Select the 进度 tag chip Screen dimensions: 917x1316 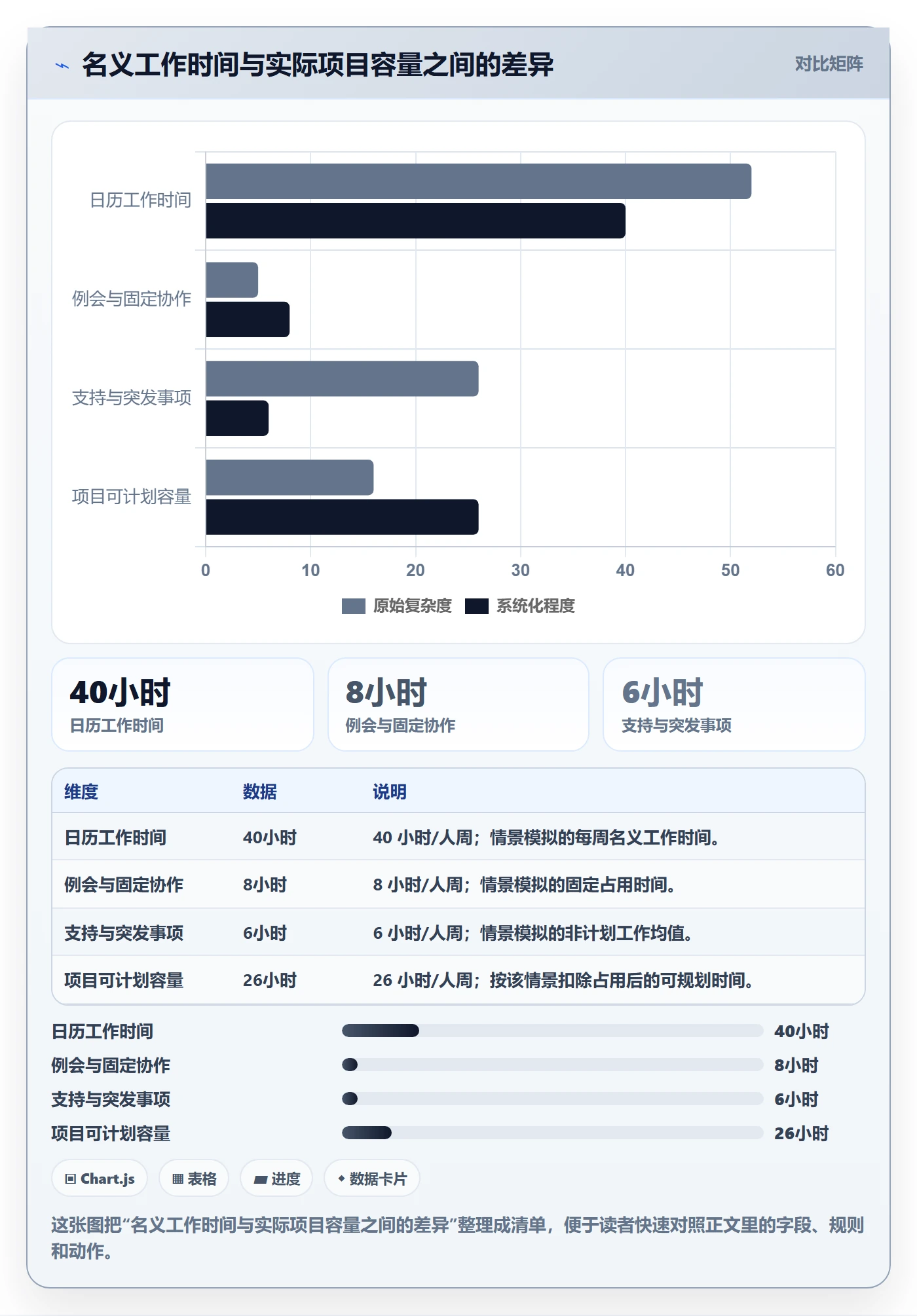click(x=276, y=1179)
